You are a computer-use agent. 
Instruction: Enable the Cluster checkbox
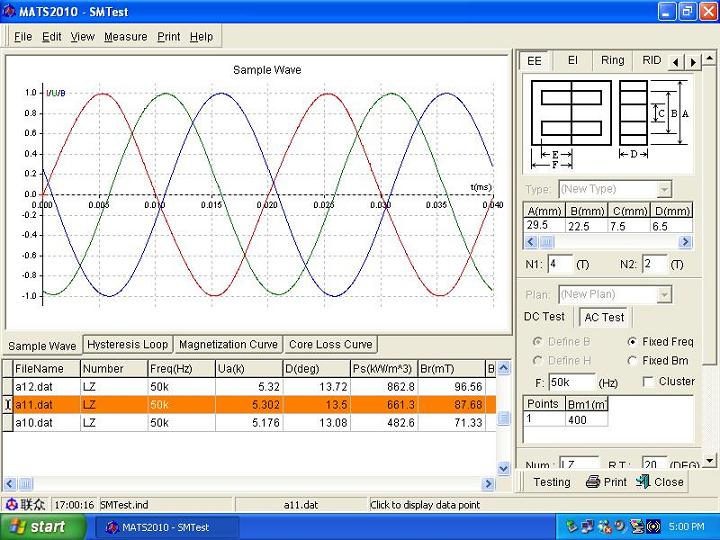coord(648,382)
